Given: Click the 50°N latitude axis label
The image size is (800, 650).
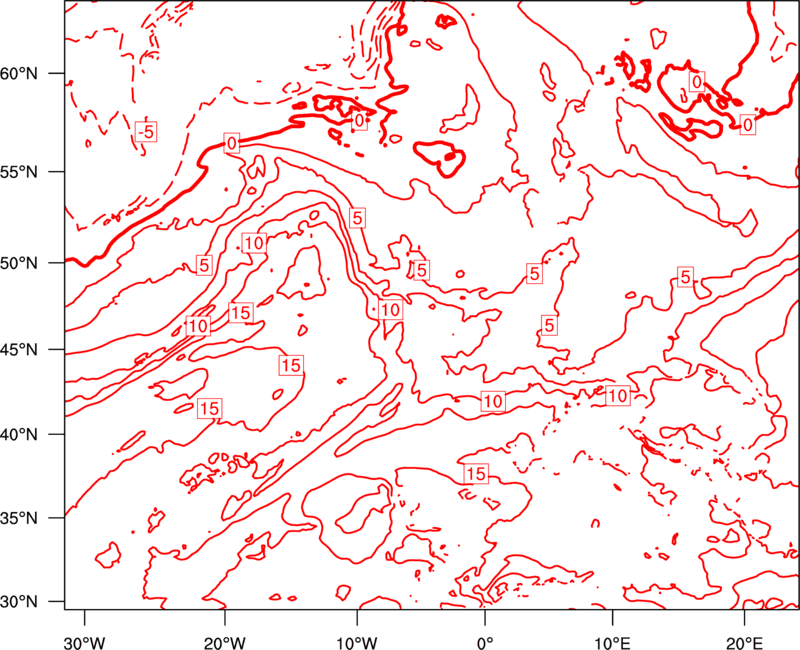Looking at the screenshot, I should (19, 264).
